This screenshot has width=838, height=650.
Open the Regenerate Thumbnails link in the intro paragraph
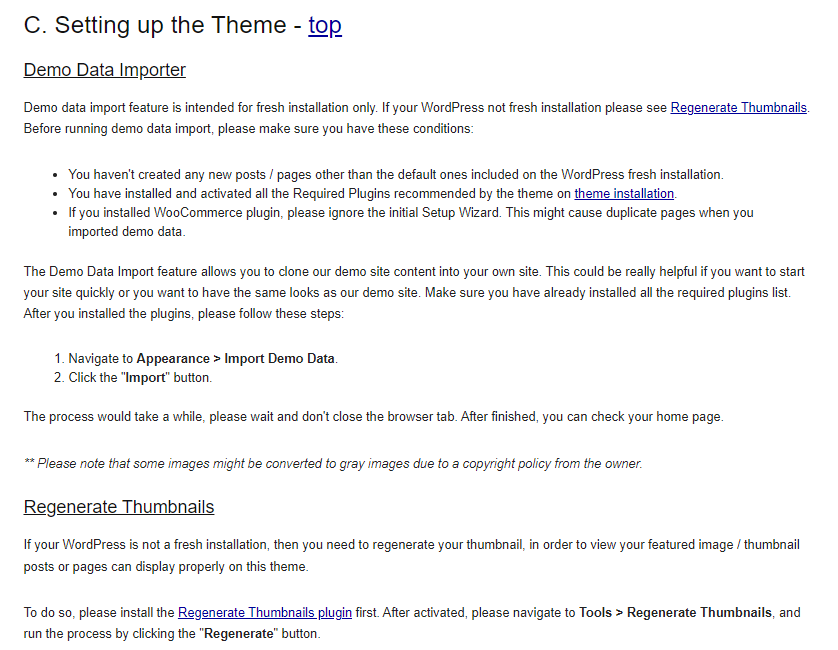(738, 108)
